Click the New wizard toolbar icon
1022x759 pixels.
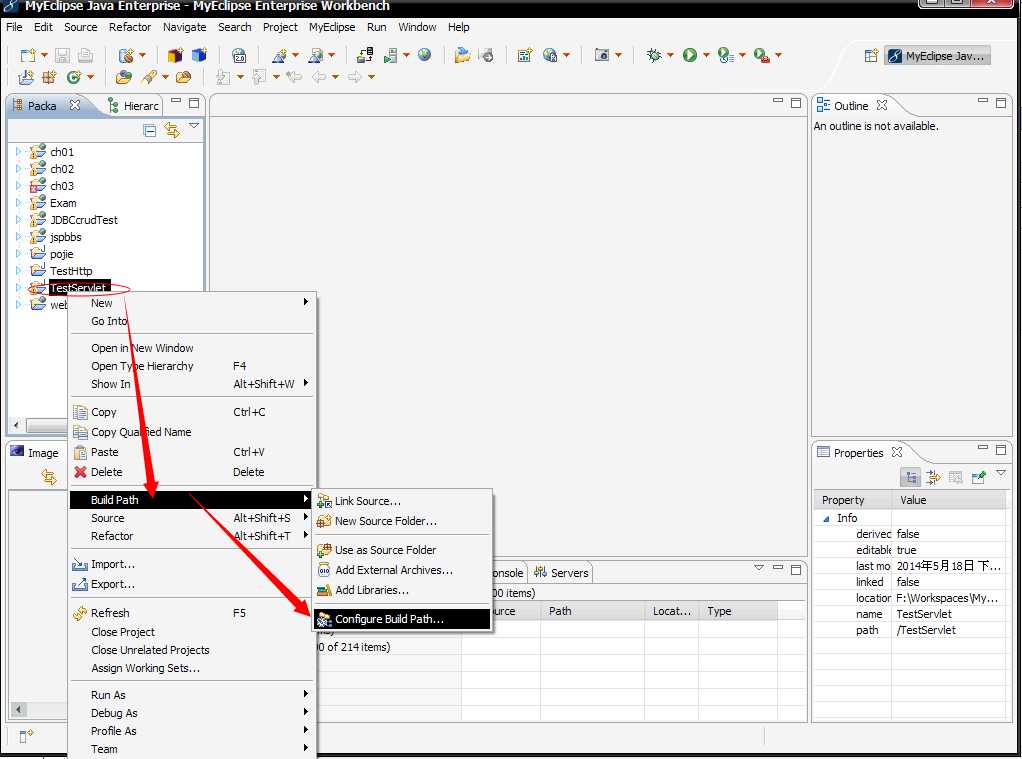coord(27,55)
